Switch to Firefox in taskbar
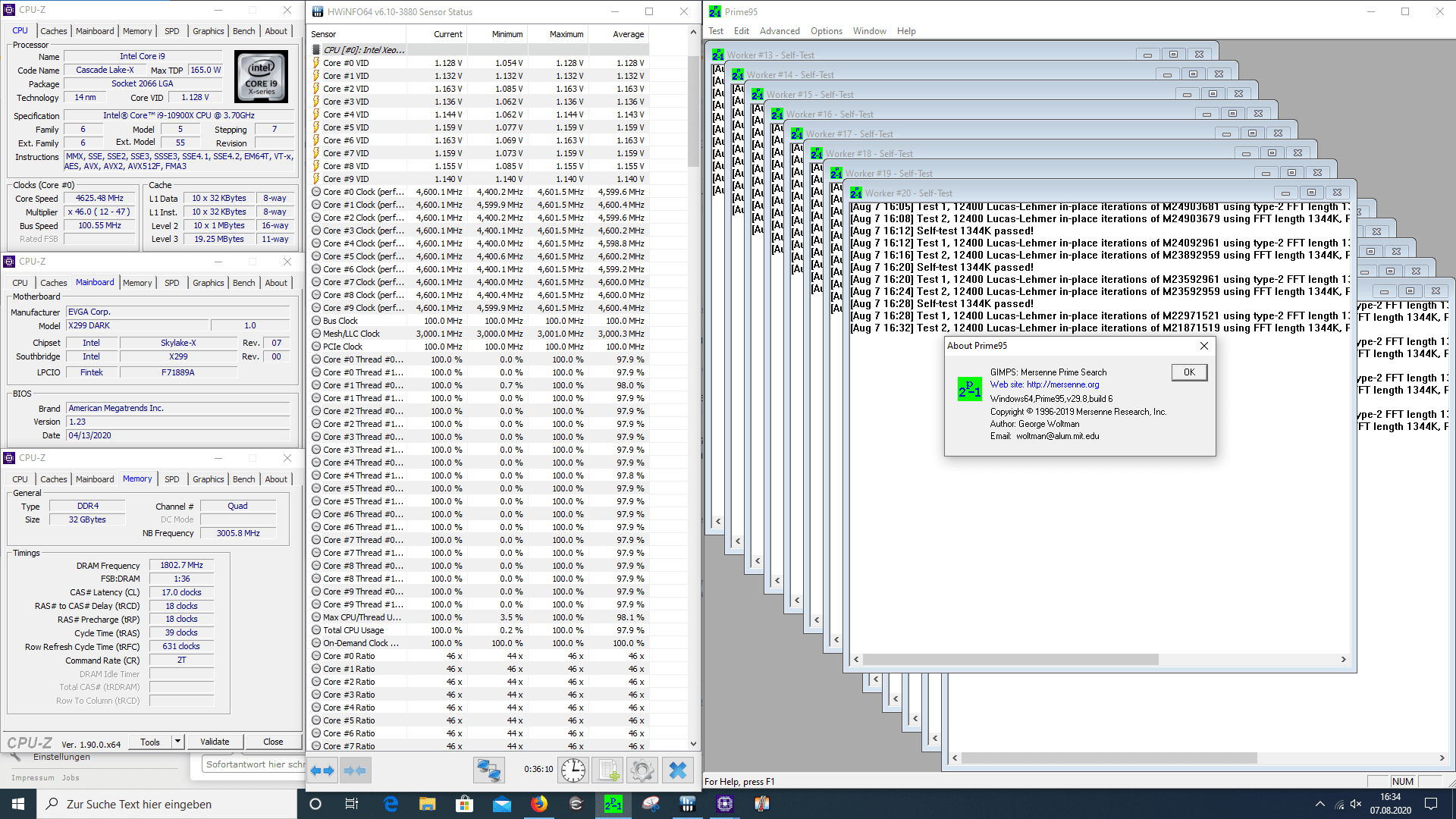 [x=538, y=804]
